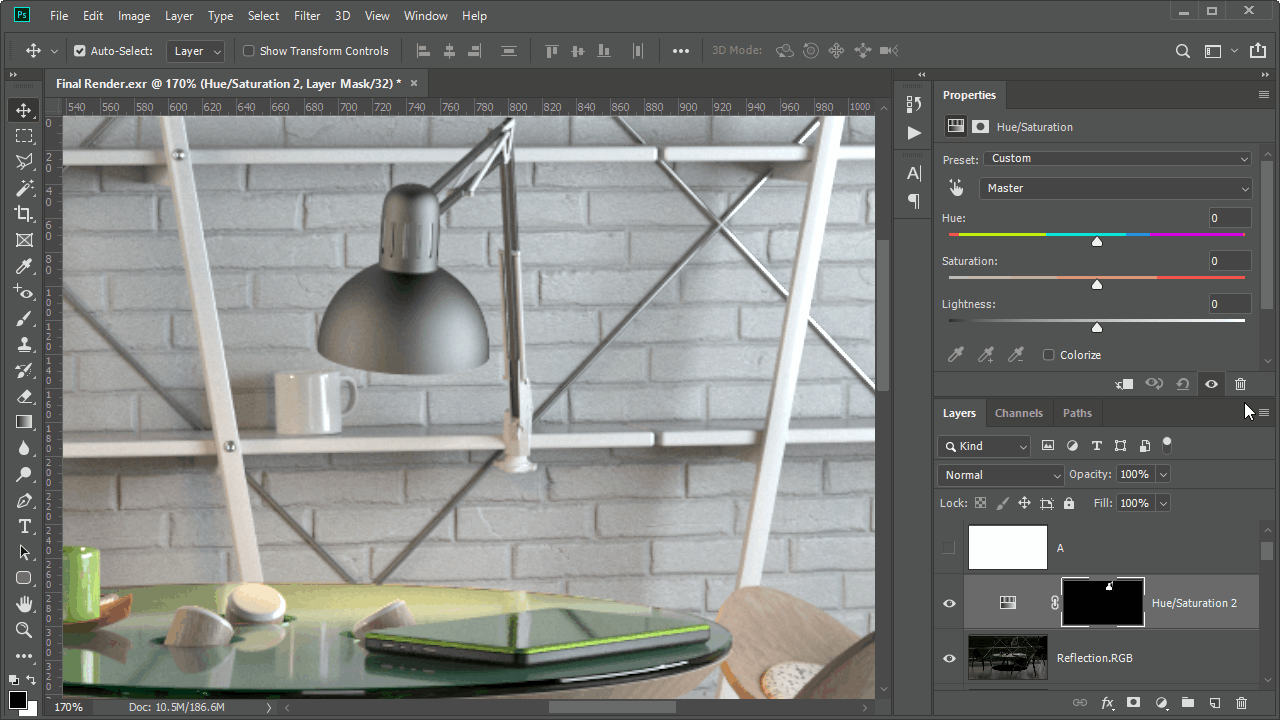Open the Select menu
The image size is (1280, 720).
(263, 16)
